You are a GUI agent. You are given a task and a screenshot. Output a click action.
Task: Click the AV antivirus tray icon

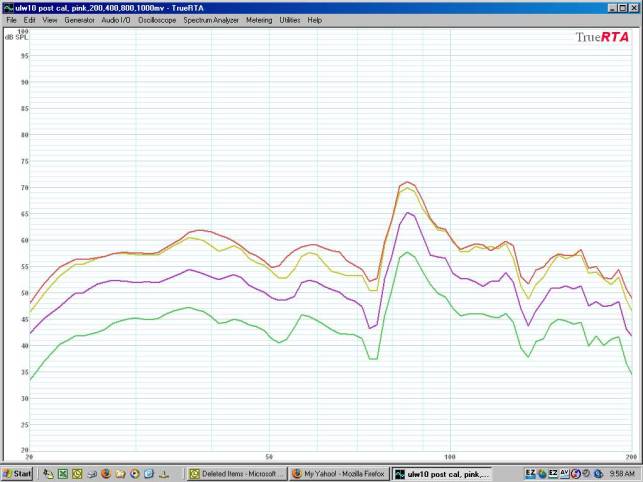pos(565,473)
